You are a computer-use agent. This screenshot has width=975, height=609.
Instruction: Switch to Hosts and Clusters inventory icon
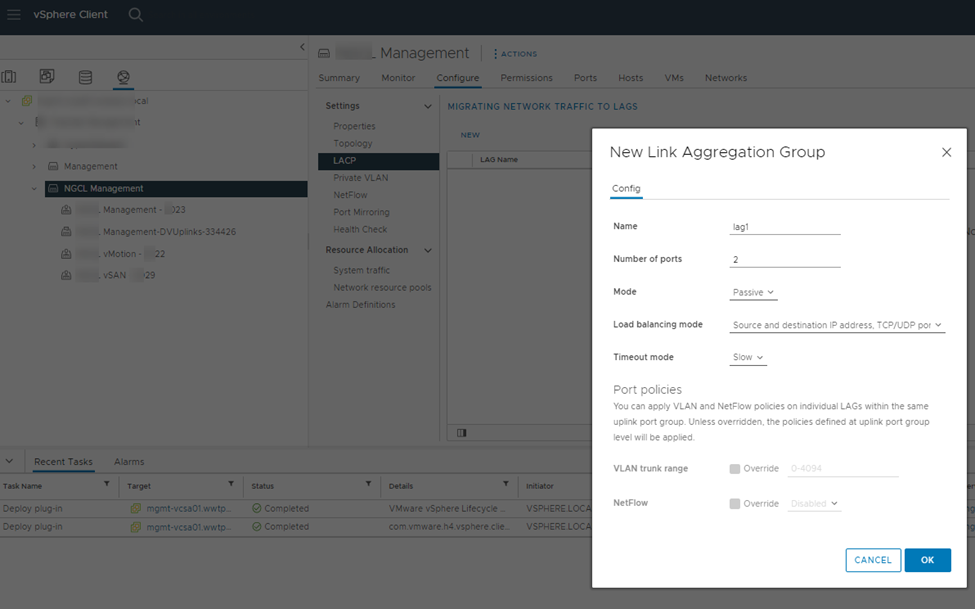(9, 77)
